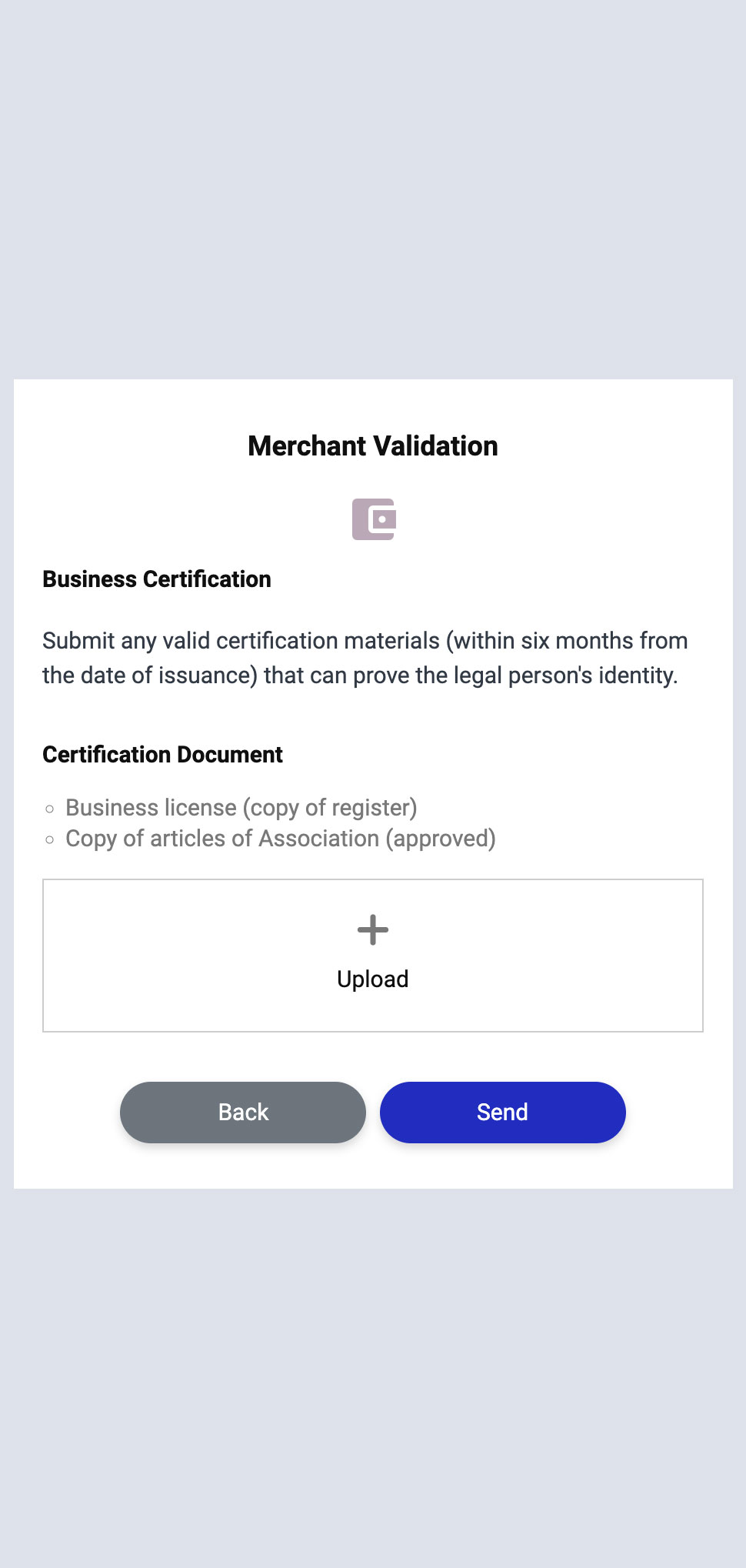746x1568 pixels.
Task: Click the plus icon to add a document
Action: click(373, 929)
